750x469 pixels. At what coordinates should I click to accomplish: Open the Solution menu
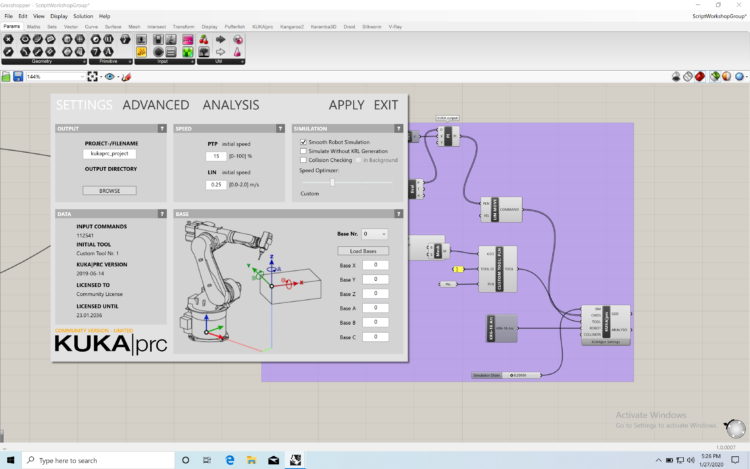[x=83, y=16]
